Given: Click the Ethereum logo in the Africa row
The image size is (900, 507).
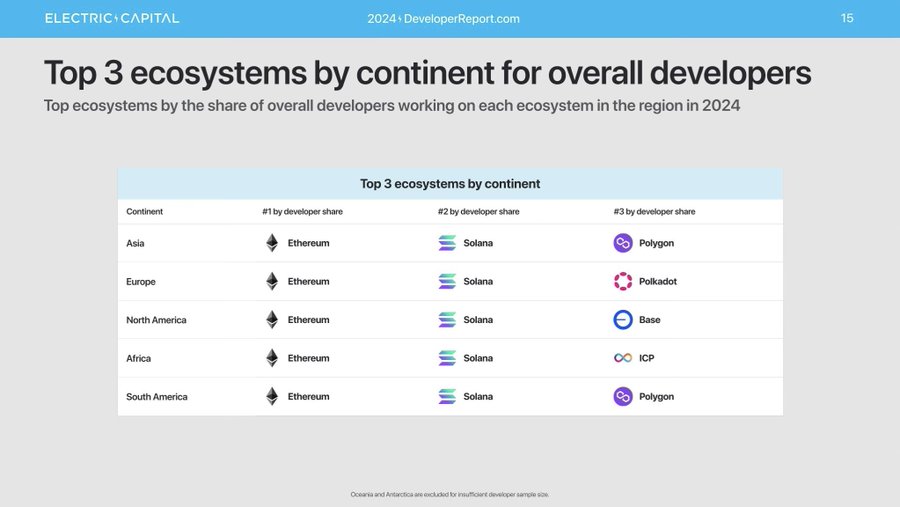Looking at the screenshot, I should pos(272,358).
